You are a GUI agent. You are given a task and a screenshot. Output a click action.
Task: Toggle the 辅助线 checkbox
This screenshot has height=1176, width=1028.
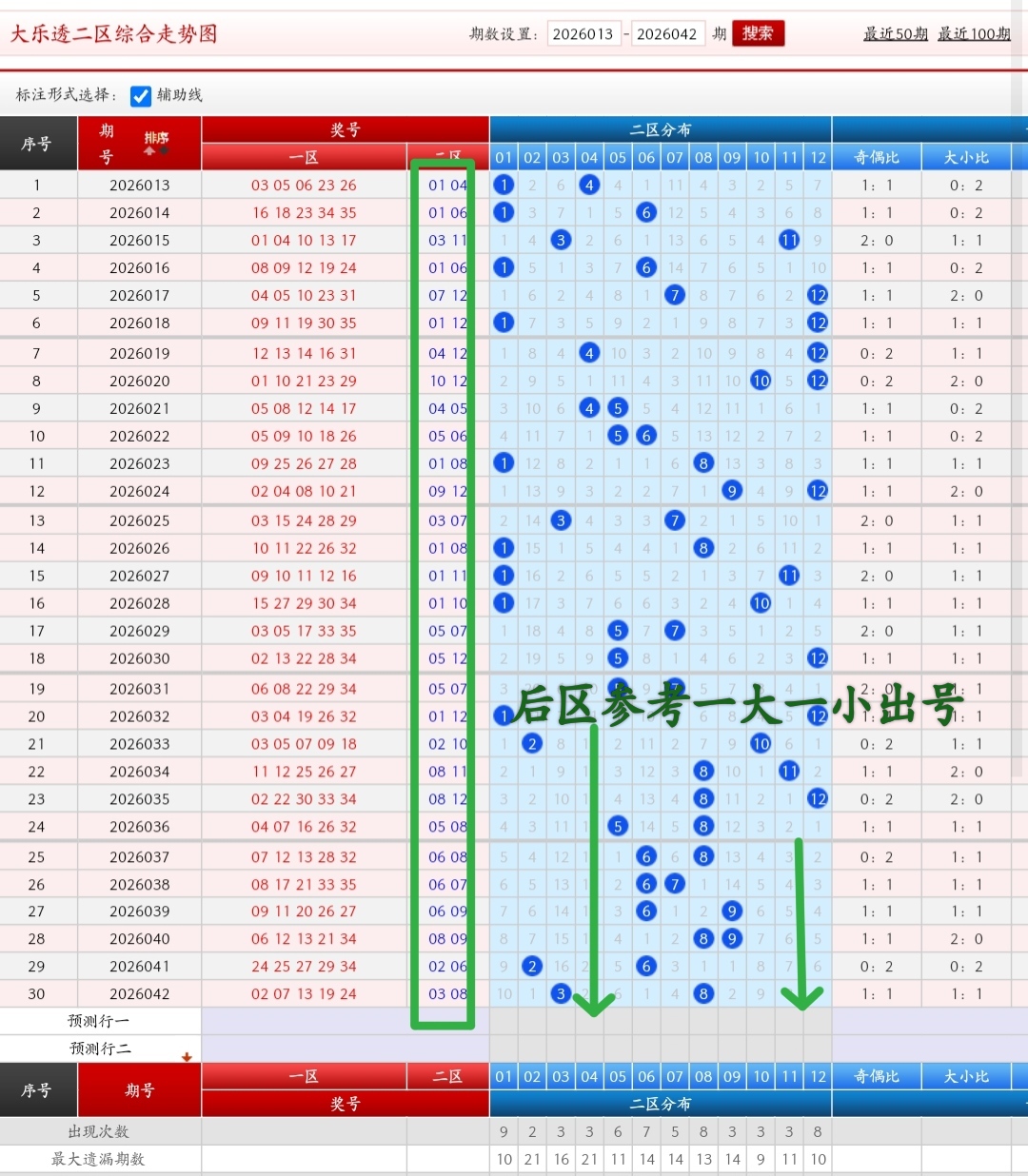141,95
